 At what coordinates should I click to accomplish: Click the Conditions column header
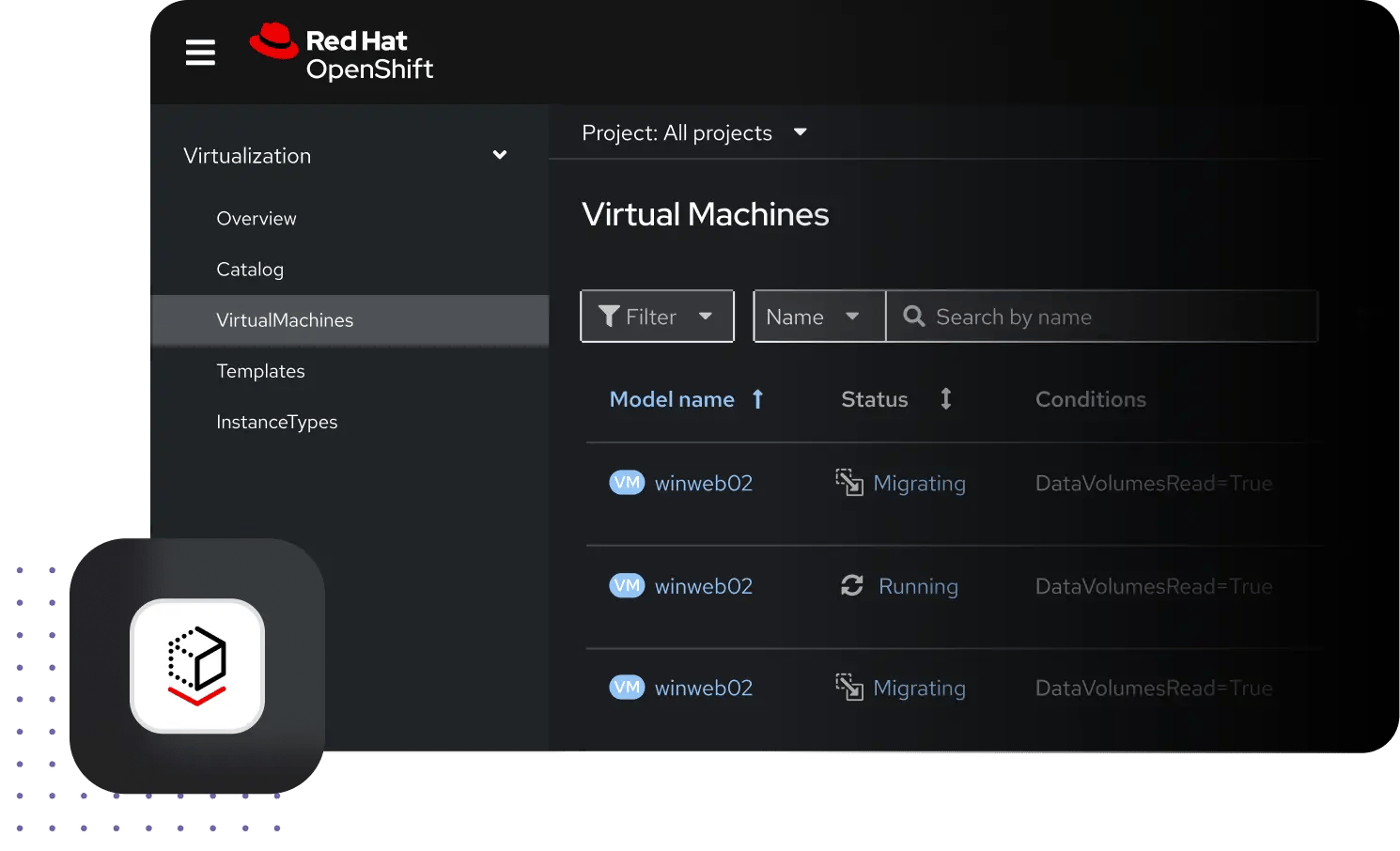[1091, 399]
